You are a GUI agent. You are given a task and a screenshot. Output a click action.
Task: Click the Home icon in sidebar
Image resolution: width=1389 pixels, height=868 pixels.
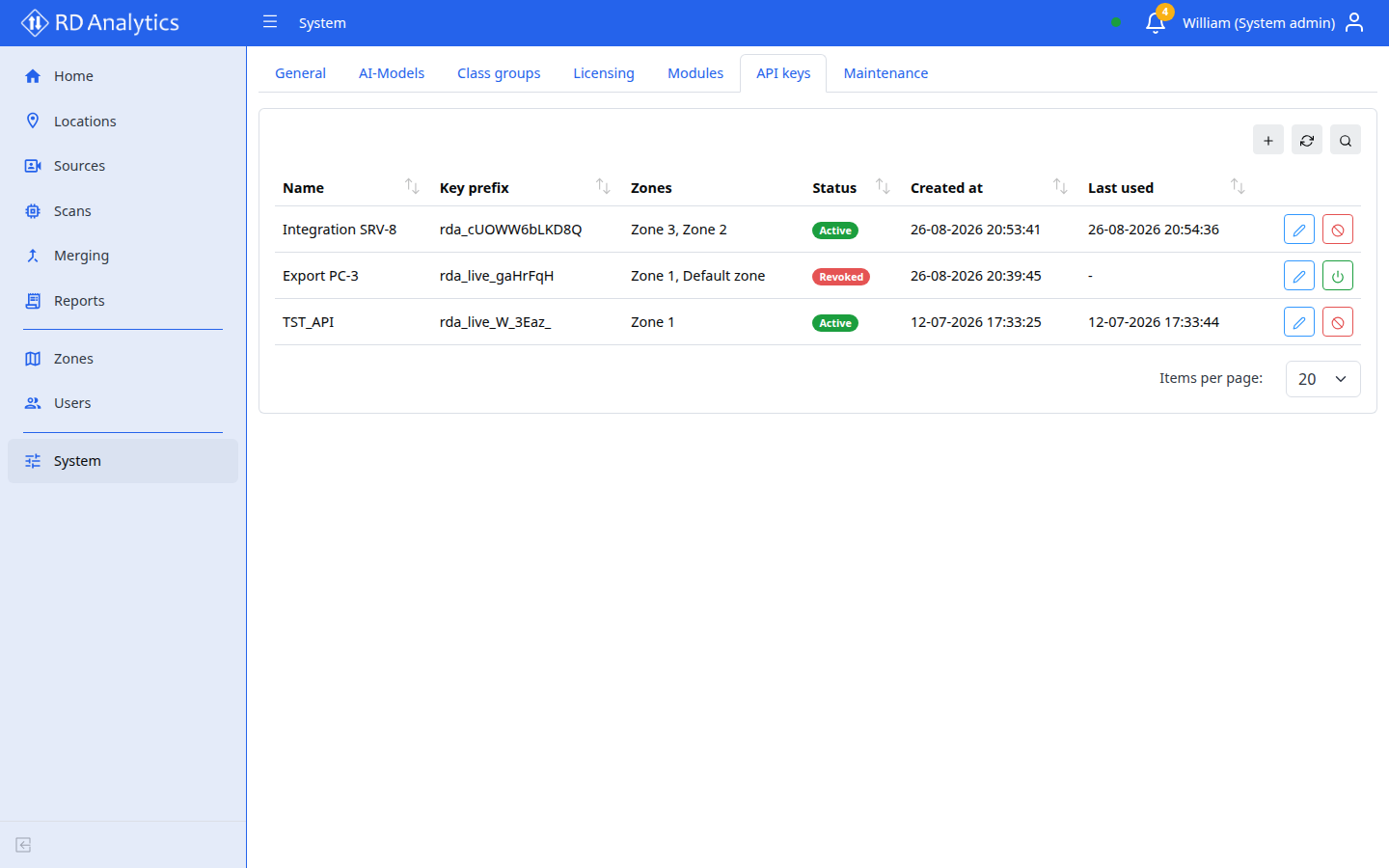[33, 76]
